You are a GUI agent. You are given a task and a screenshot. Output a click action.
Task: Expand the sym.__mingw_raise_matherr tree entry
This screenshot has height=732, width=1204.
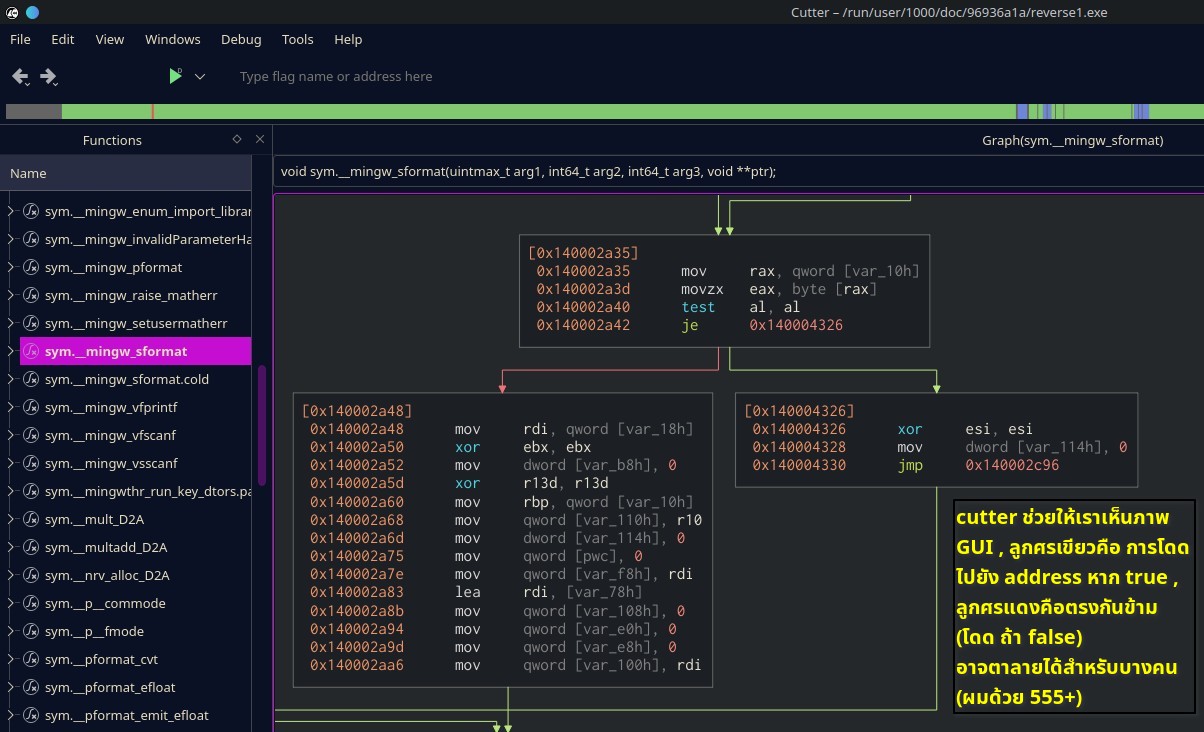coord(11,296)
